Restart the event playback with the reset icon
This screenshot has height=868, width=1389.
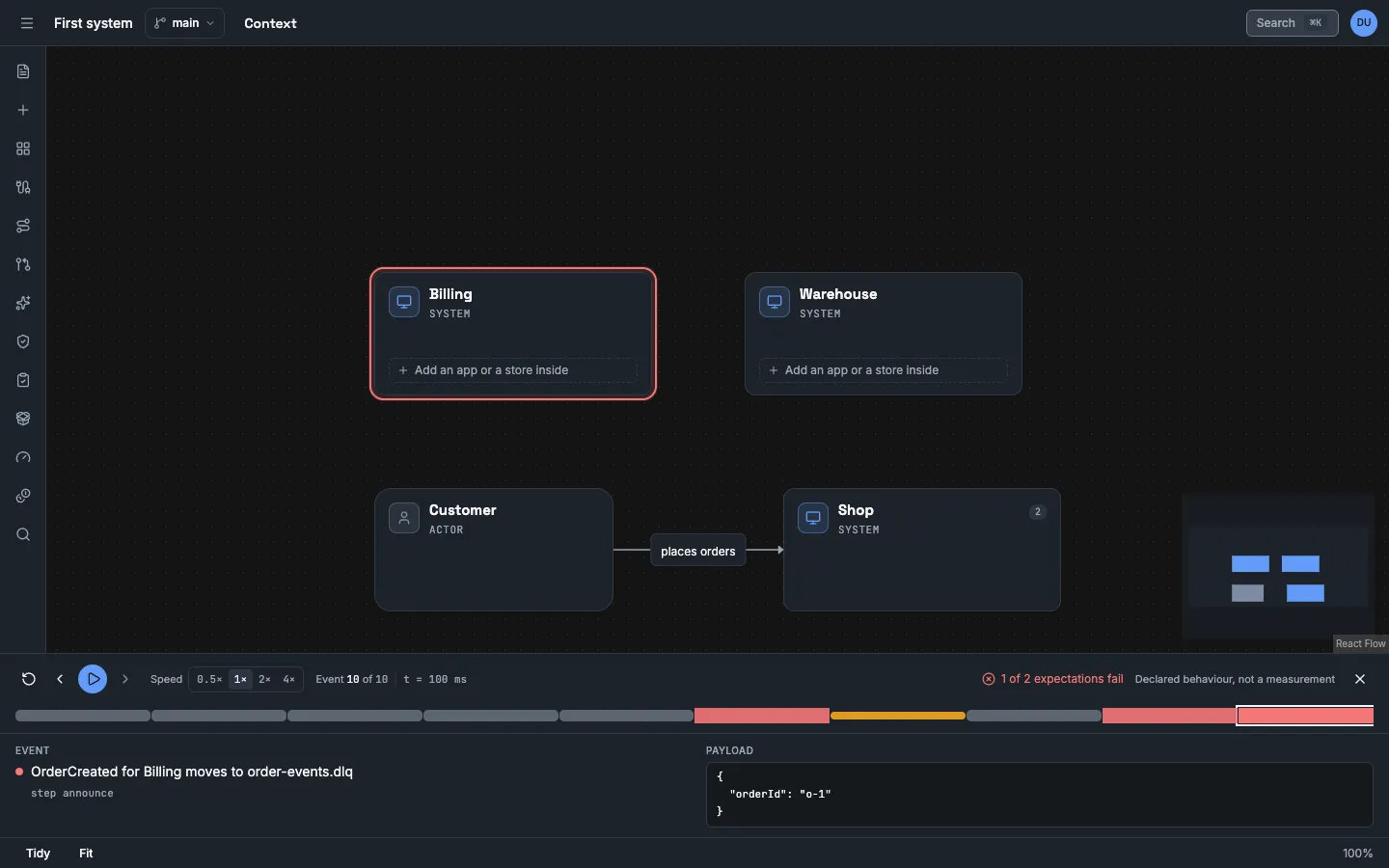29,679
